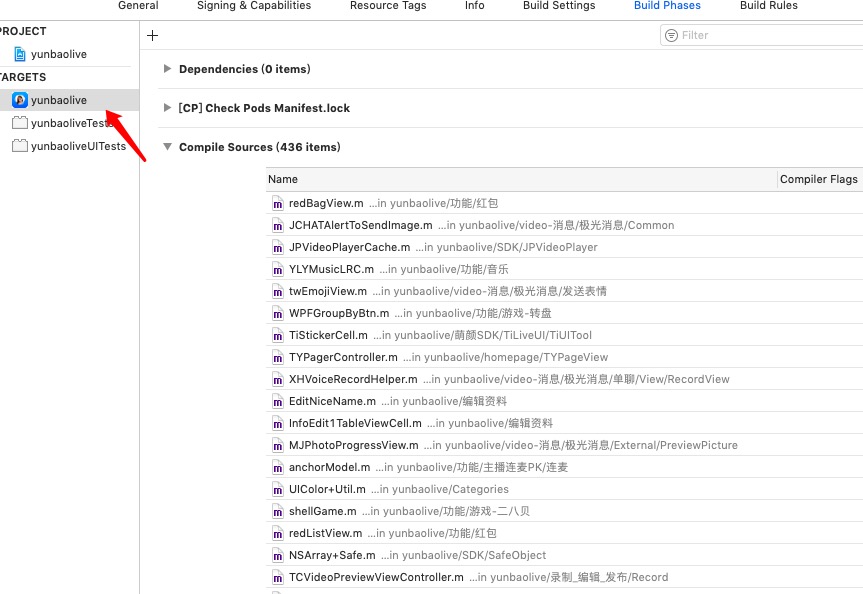Click shellGame.m file icon
The image size is (863, 594).
pos(277,513)
